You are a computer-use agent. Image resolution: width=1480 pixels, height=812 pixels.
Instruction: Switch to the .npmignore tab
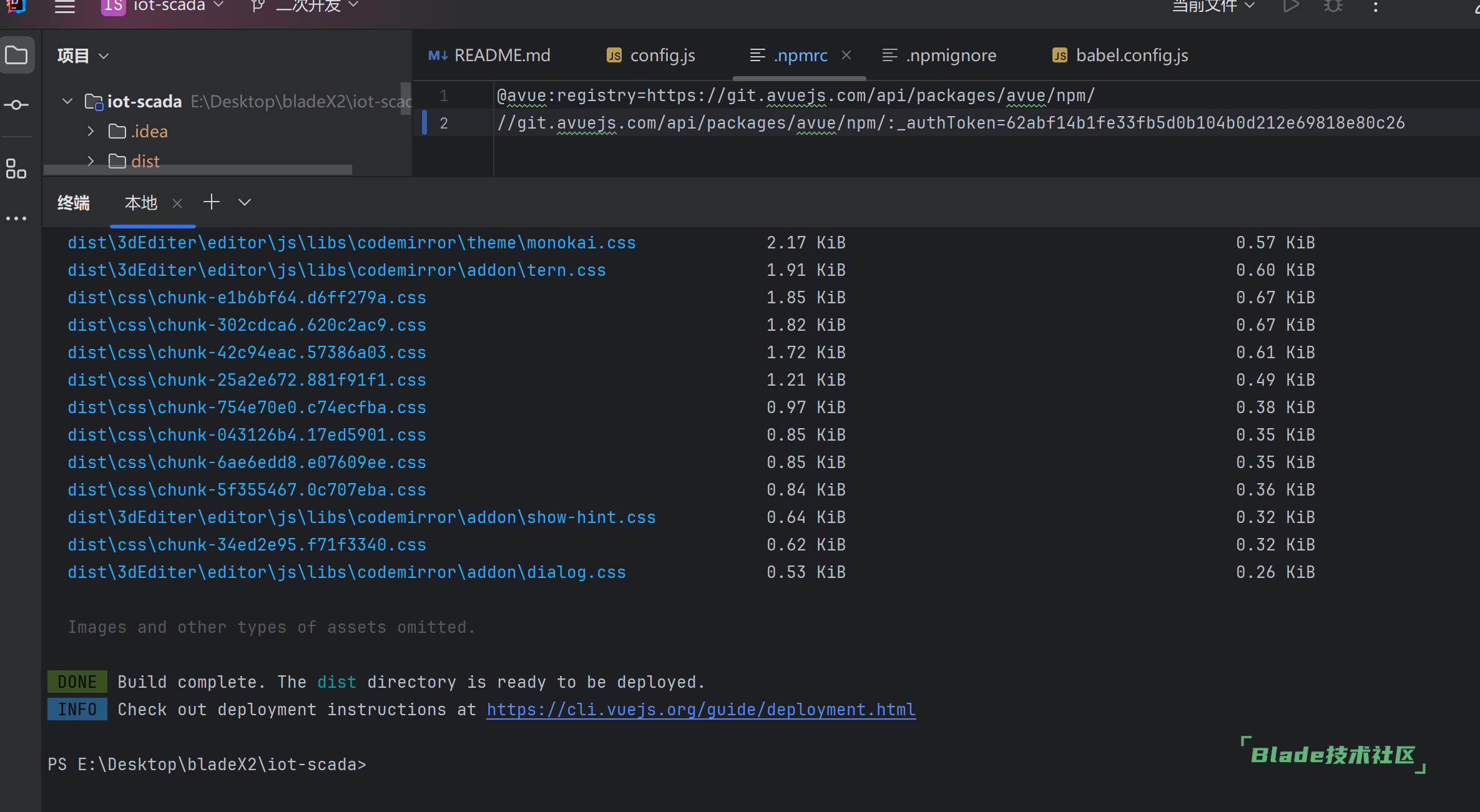coord(939,56)
